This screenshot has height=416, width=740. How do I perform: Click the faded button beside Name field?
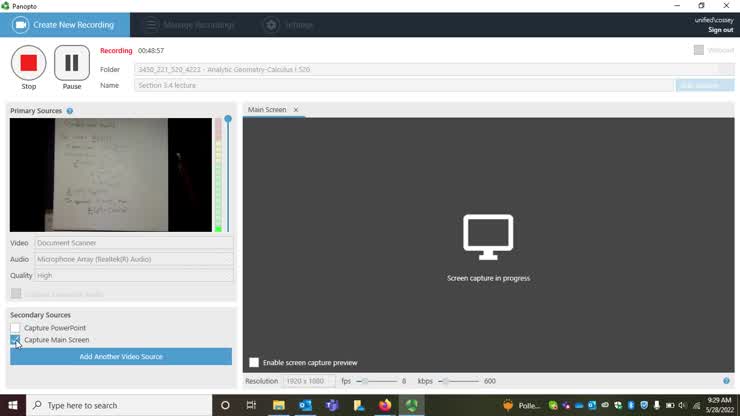tap(705, 85)
